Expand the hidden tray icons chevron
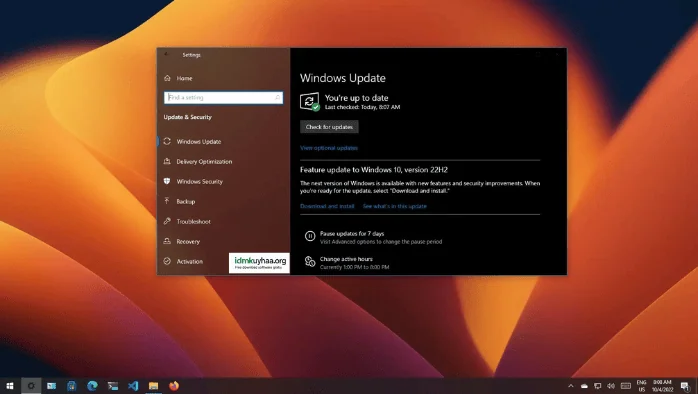The image size is (698, 394). (x=571, y=386)
